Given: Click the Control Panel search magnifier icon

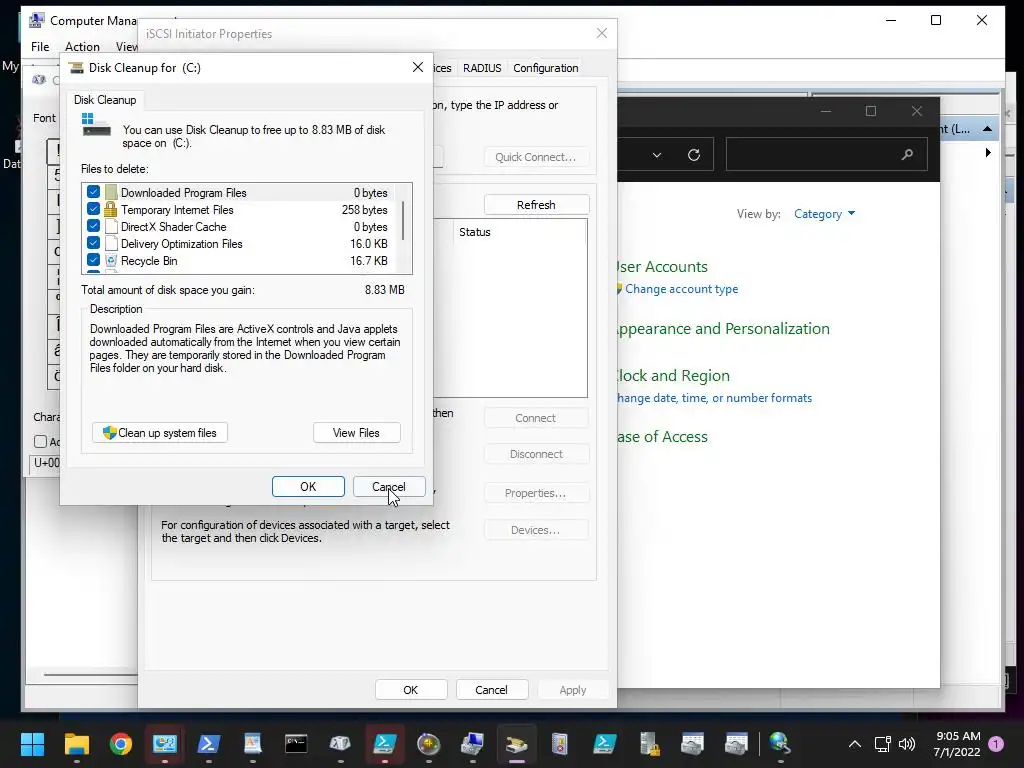Looking at the screenshot, I should pyautogui.click(x=907, y=155).
